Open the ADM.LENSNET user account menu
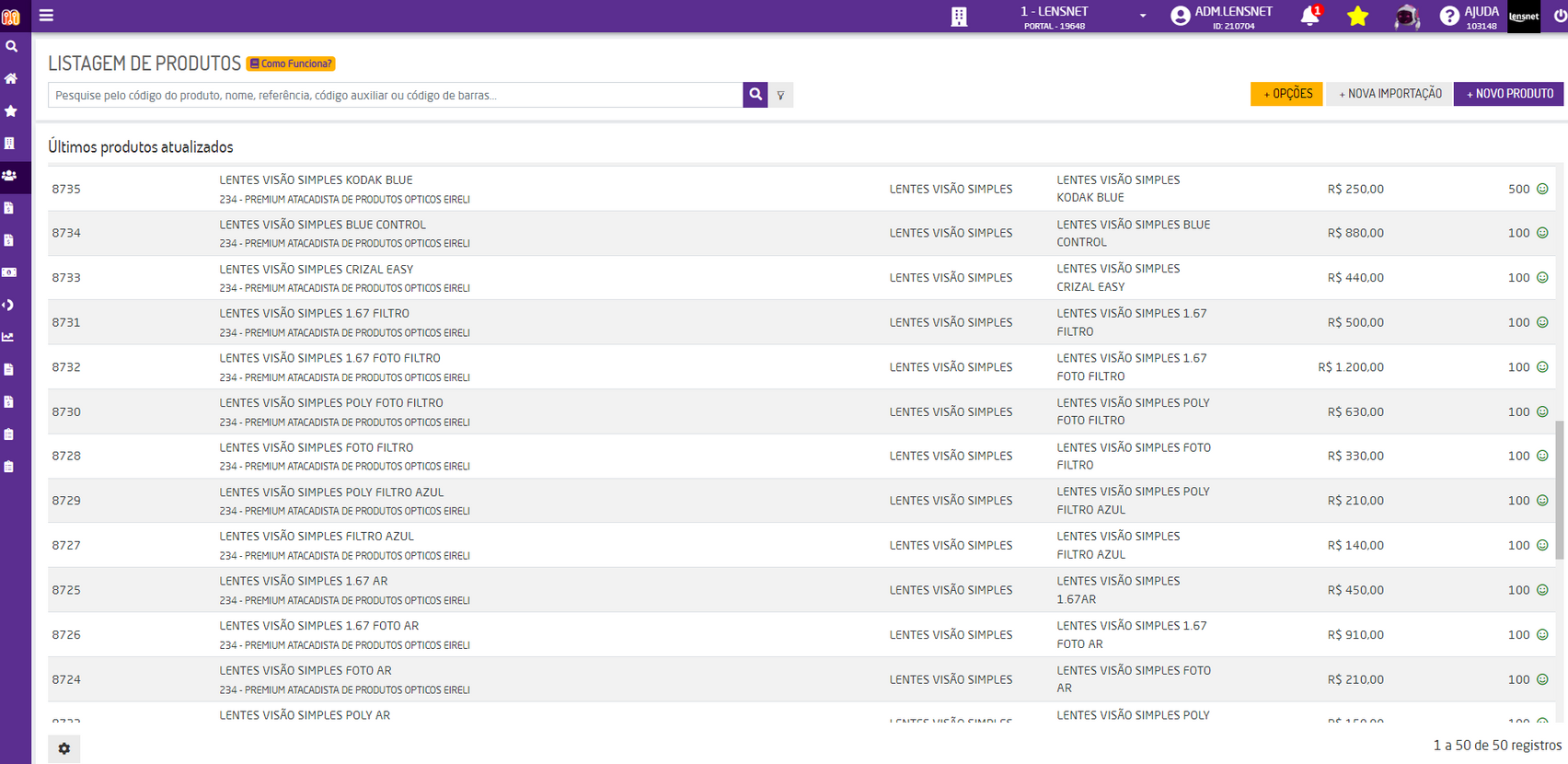 [1222, 17]
